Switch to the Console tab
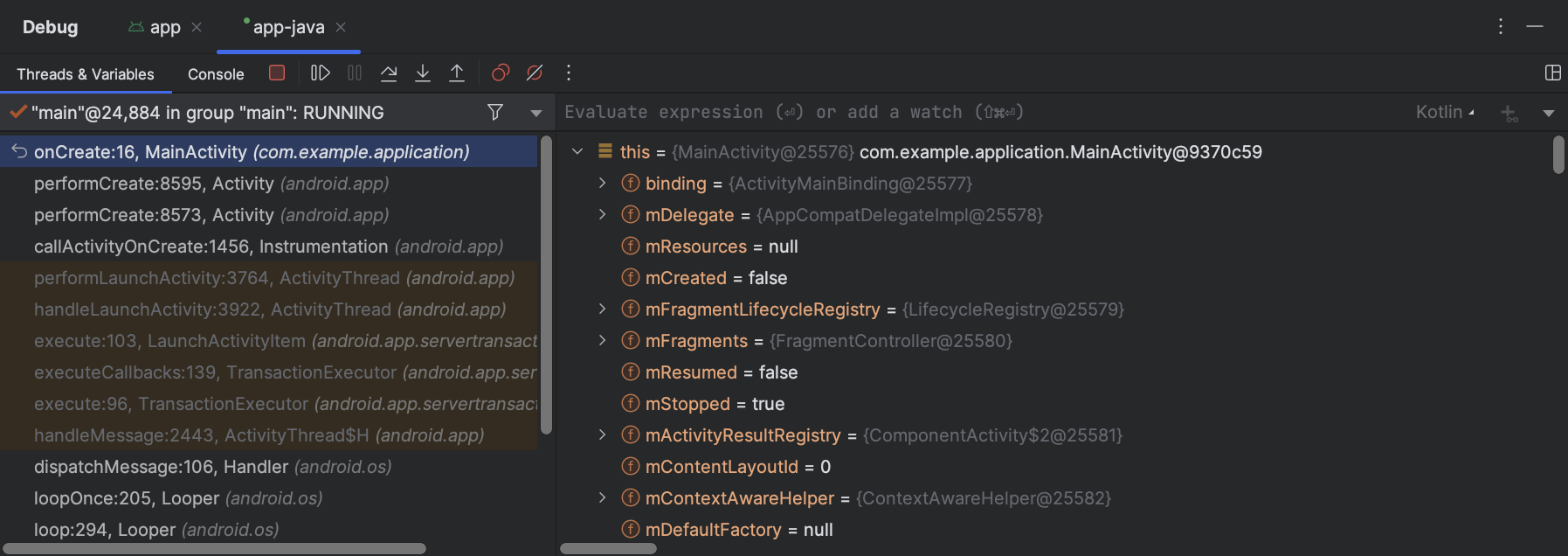1568x556 pixels. pyautogui.click(x=216, y=74)
